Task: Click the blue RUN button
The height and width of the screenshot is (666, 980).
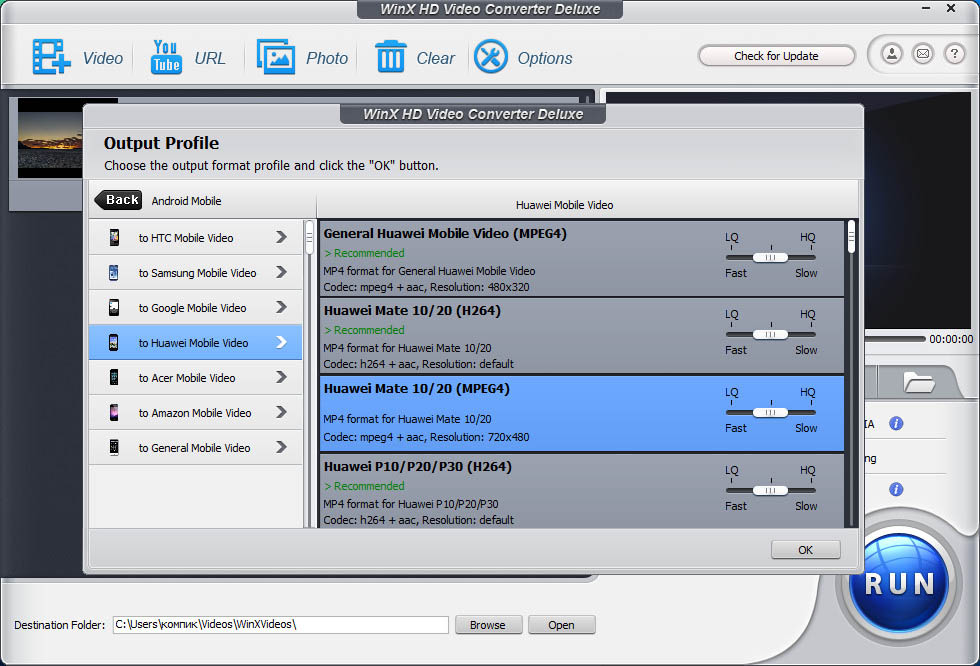Action: point(899,584)
